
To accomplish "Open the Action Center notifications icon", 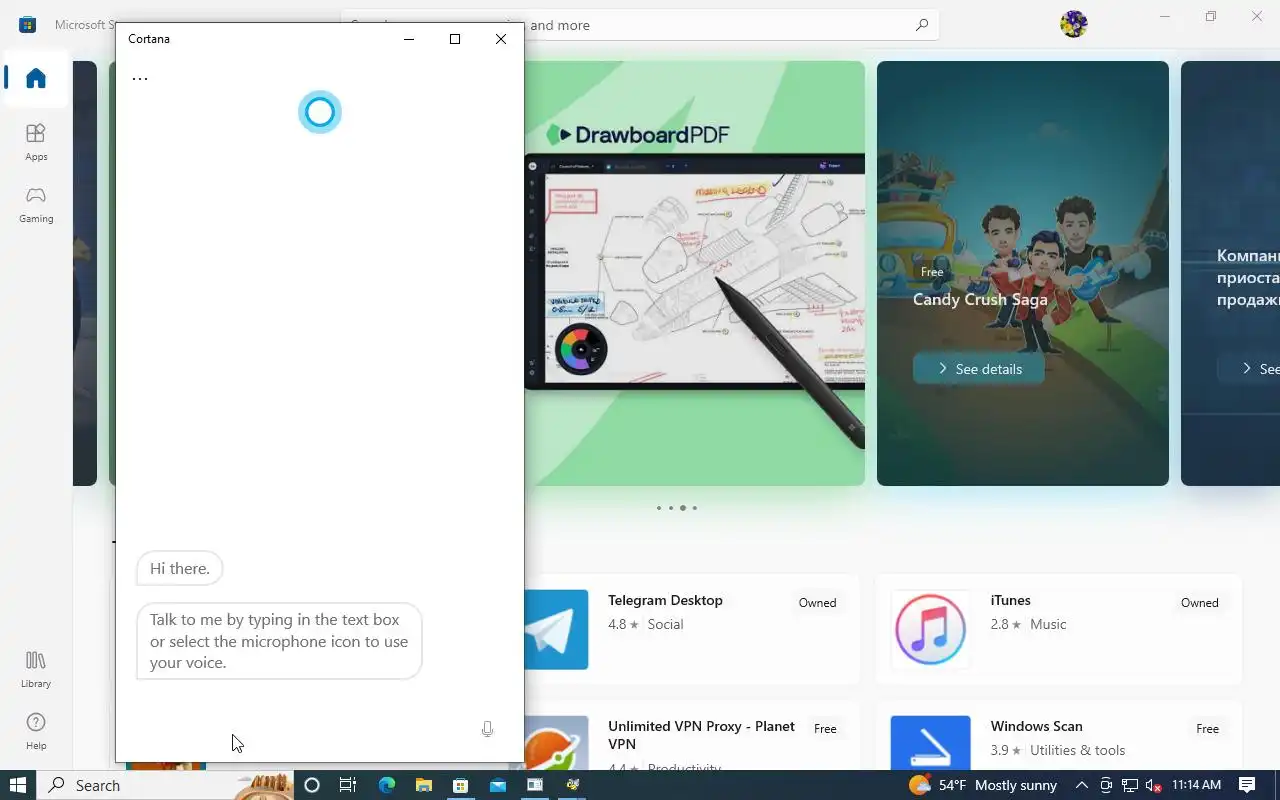I will [x=1247, y=785].
